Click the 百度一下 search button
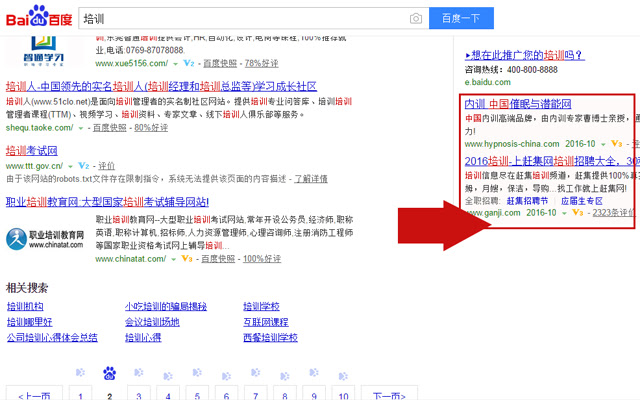The image size is (640, 400). point(461,18)
